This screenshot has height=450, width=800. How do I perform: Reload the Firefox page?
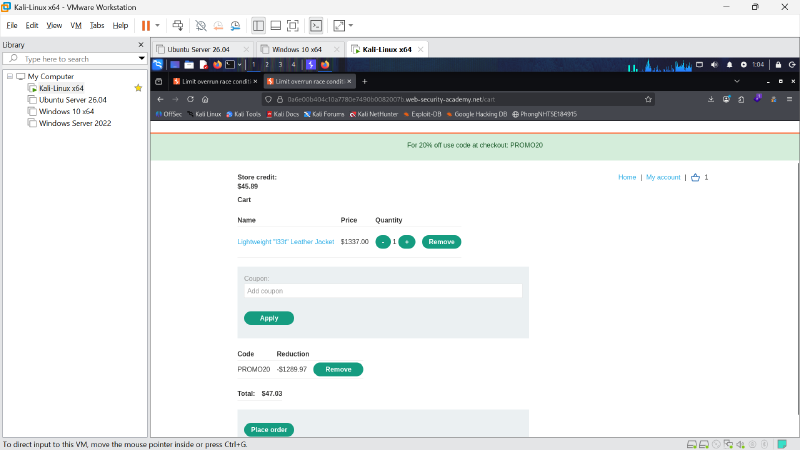190,99
